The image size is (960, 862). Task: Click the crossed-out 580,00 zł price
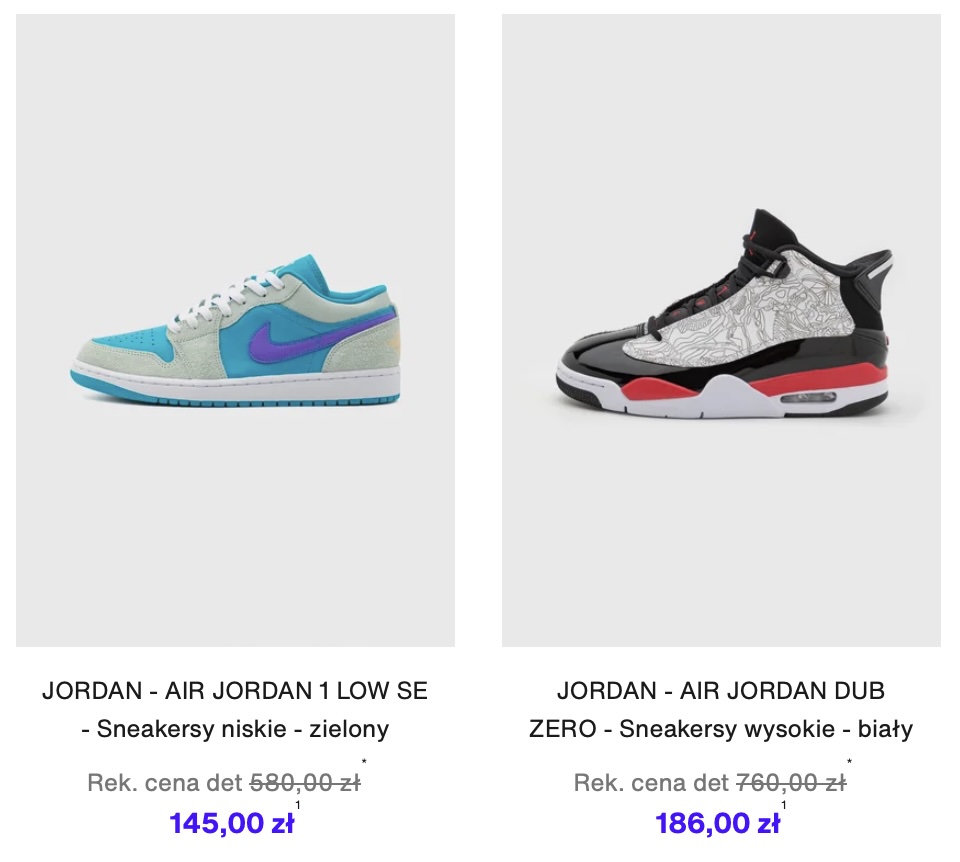coord(305,782)
